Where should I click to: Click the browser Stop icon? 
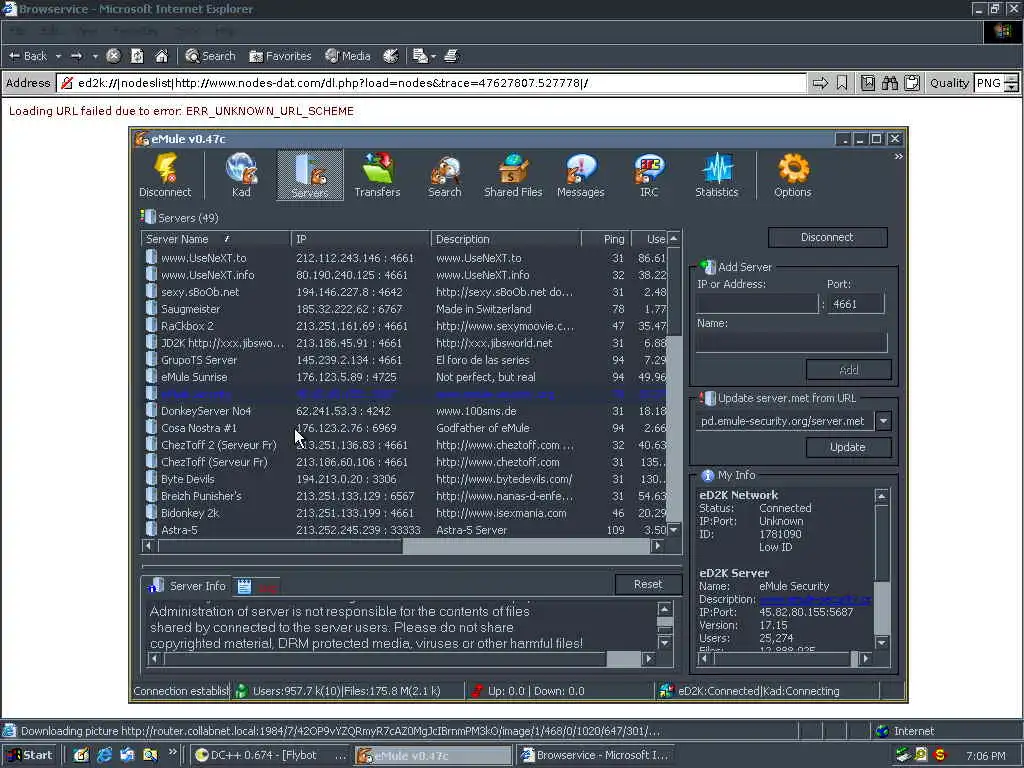pos(113,56)
